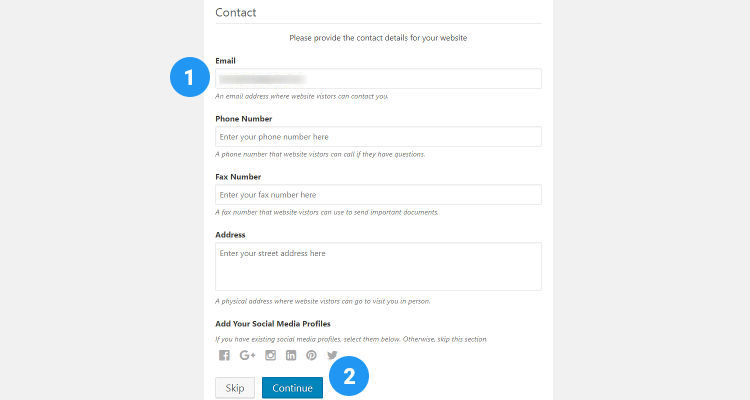Image resolution: width=750 pixels, height=400 pixels.
Task: Pick the Pinterest profile icon
Action: [312, 356]
